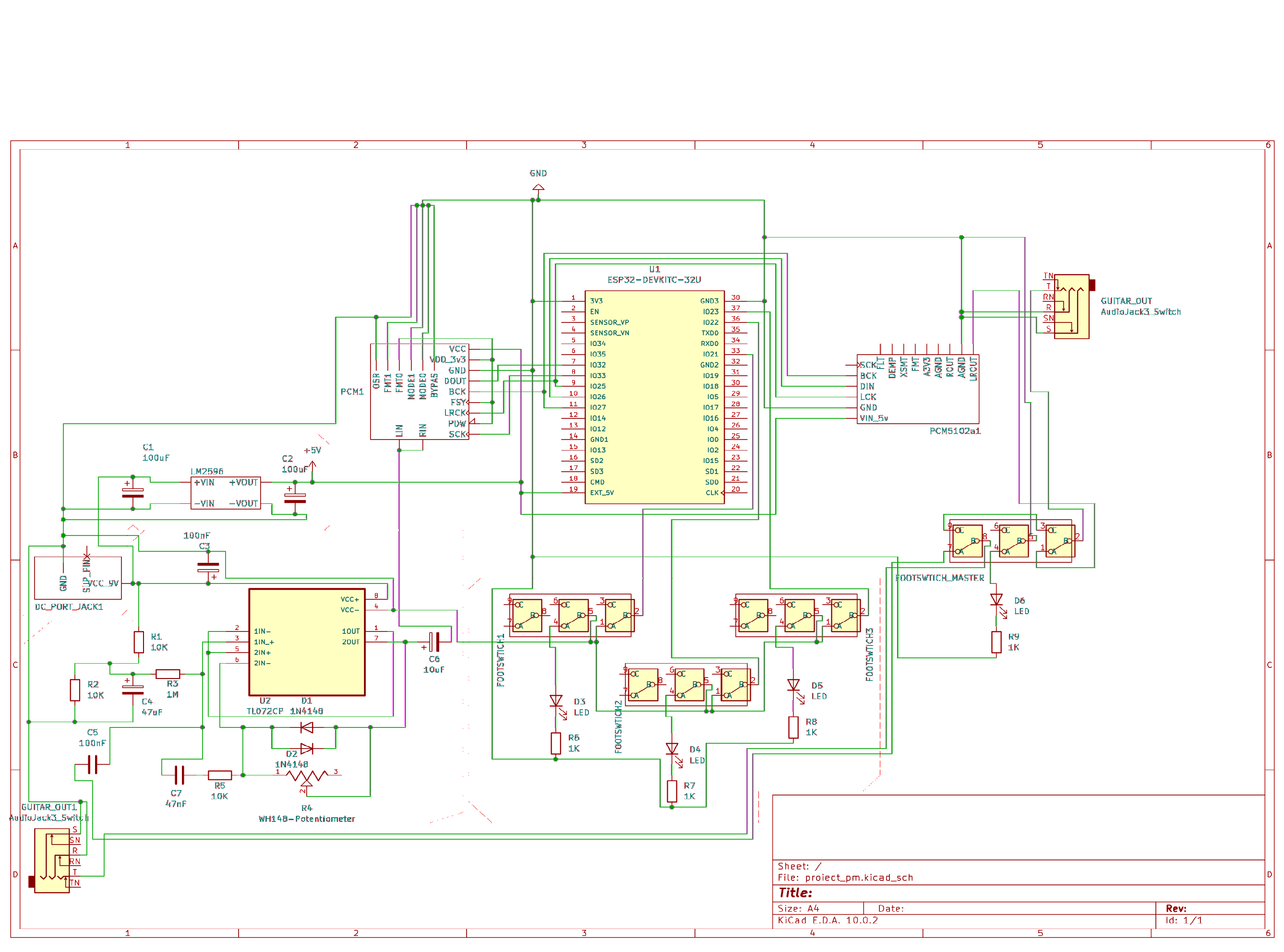Click the 'GND3' pin label on U1
Screen dimensions: 1284x952
pos(709,301)
